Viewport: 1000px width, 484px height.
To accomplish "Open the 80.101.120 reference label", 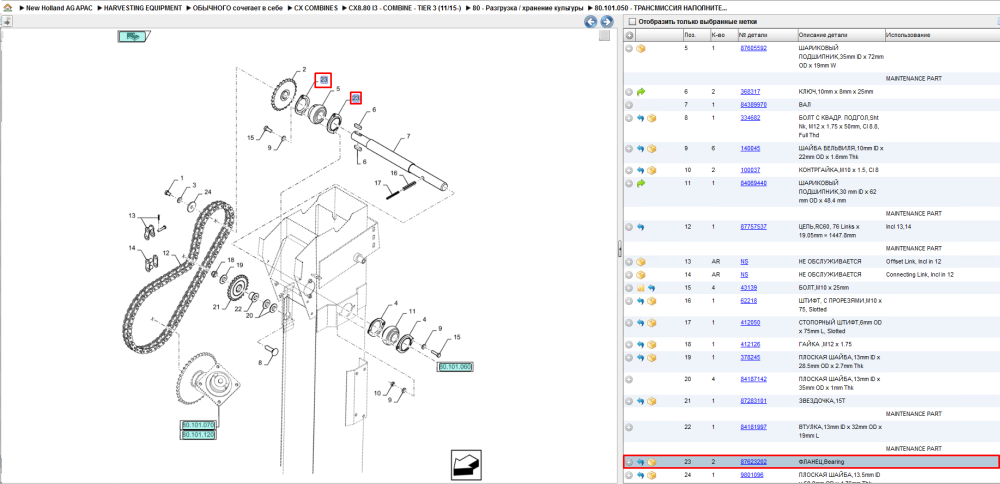I will (x=198, y=435).
